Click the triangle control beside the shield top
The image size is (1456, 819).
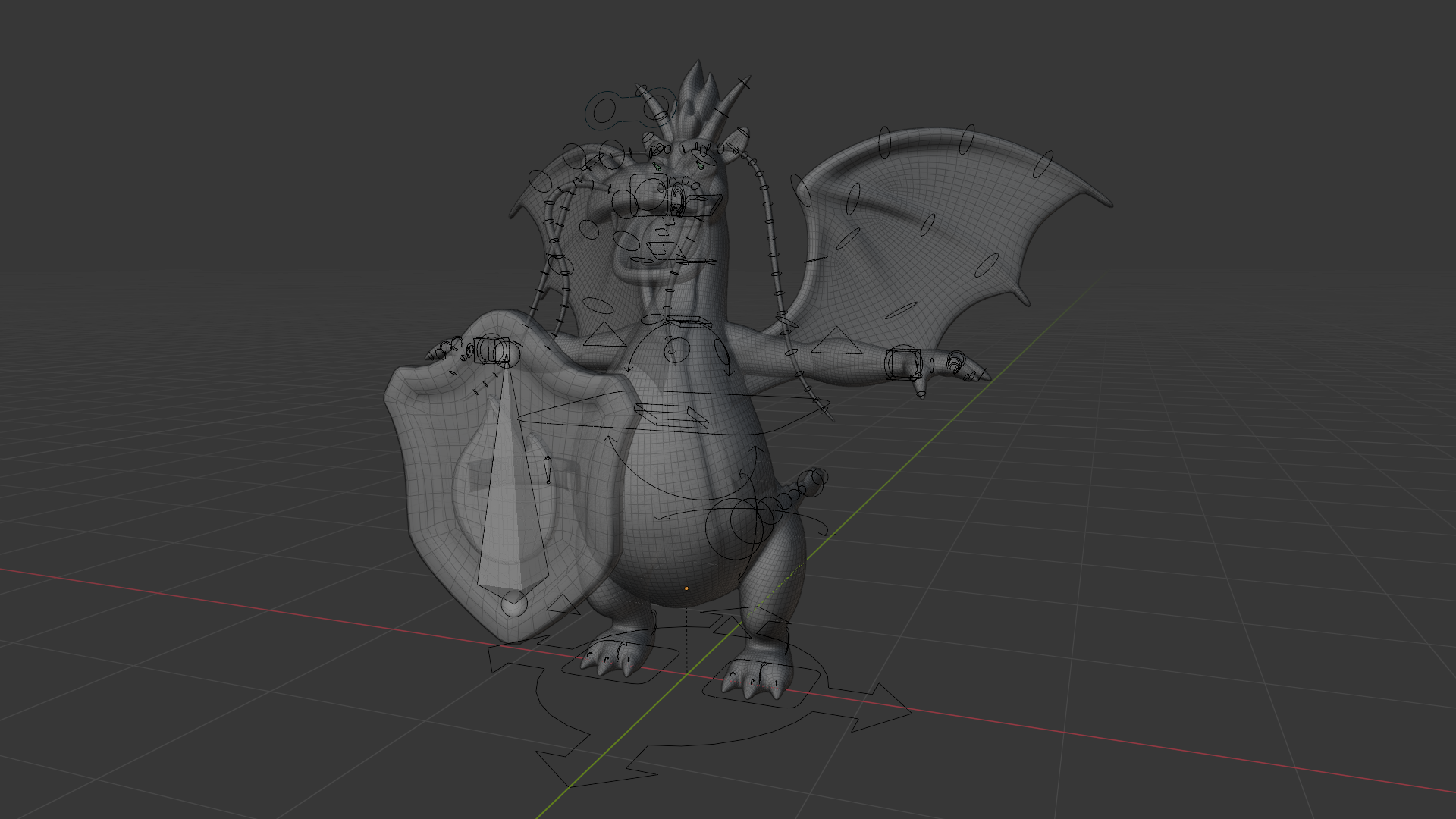coord(604,334)
